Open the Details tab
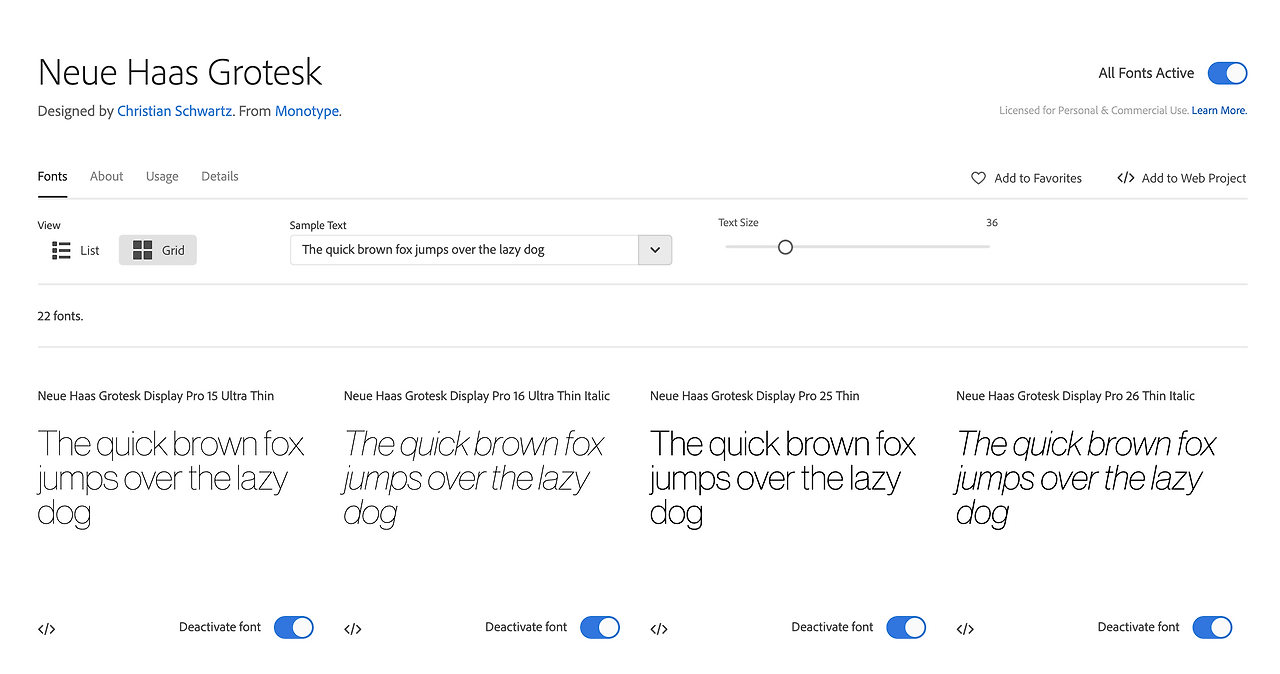Image resolution: width=1280 pixels, height=674 pixels. [220, 176]
